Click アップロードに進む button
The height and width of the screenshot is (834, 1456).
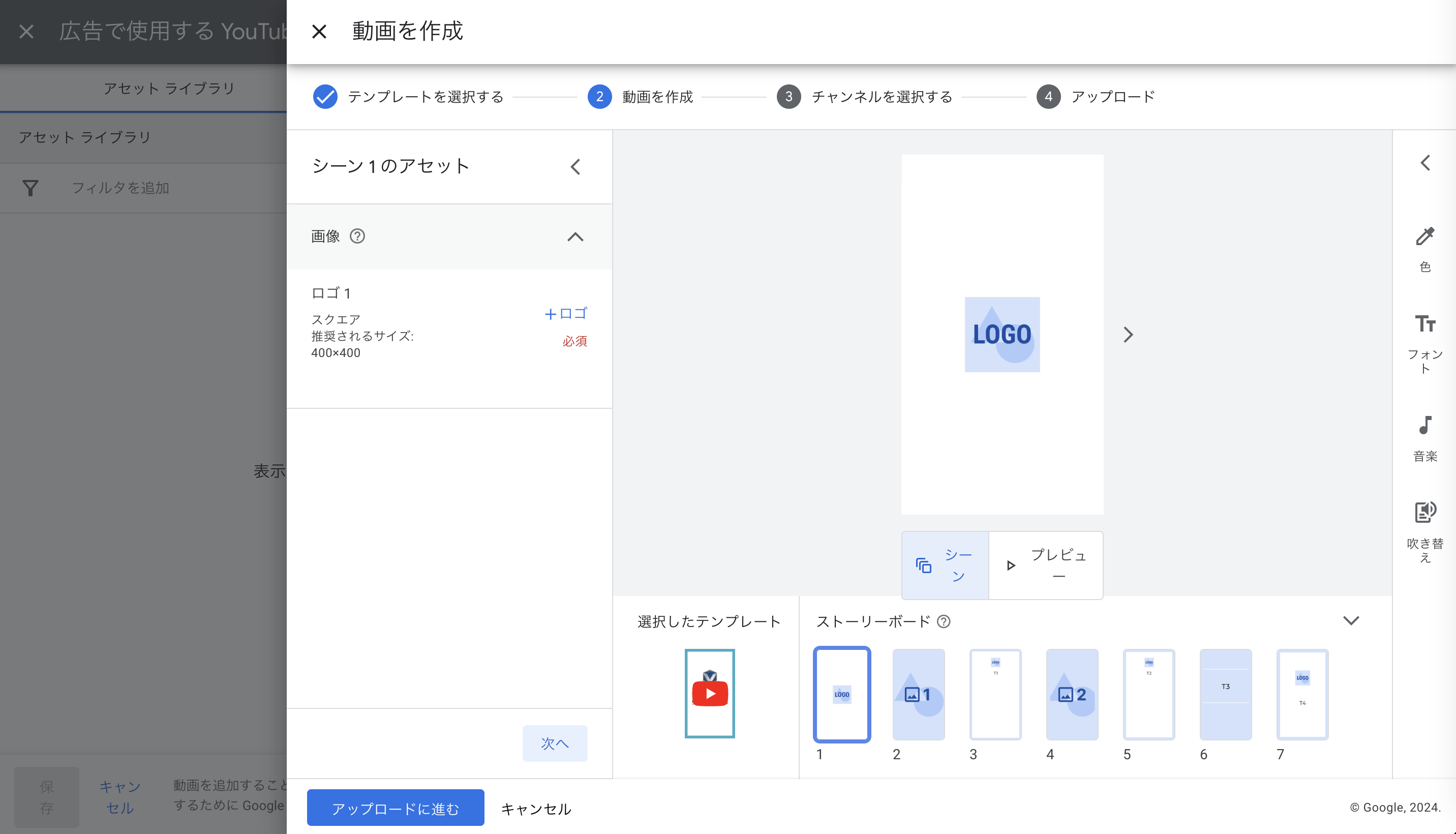click(x=396, y=808)
